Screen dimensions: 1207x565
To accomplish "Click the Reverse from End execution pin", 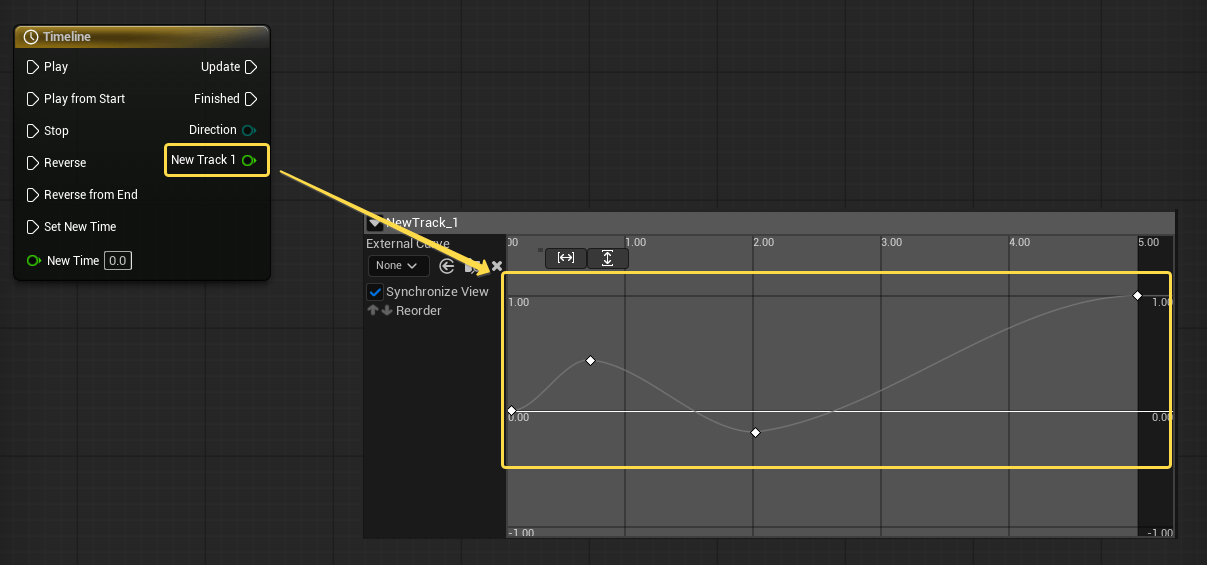I will pyautogui.click(x=33, y=195).
